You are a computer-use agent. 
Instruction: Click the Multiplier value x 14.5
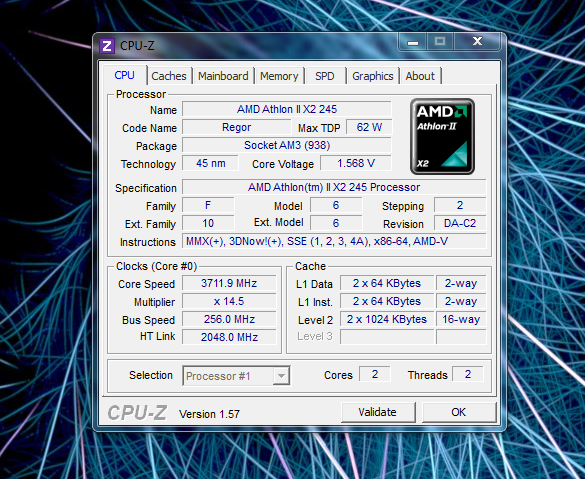(229, 301)
